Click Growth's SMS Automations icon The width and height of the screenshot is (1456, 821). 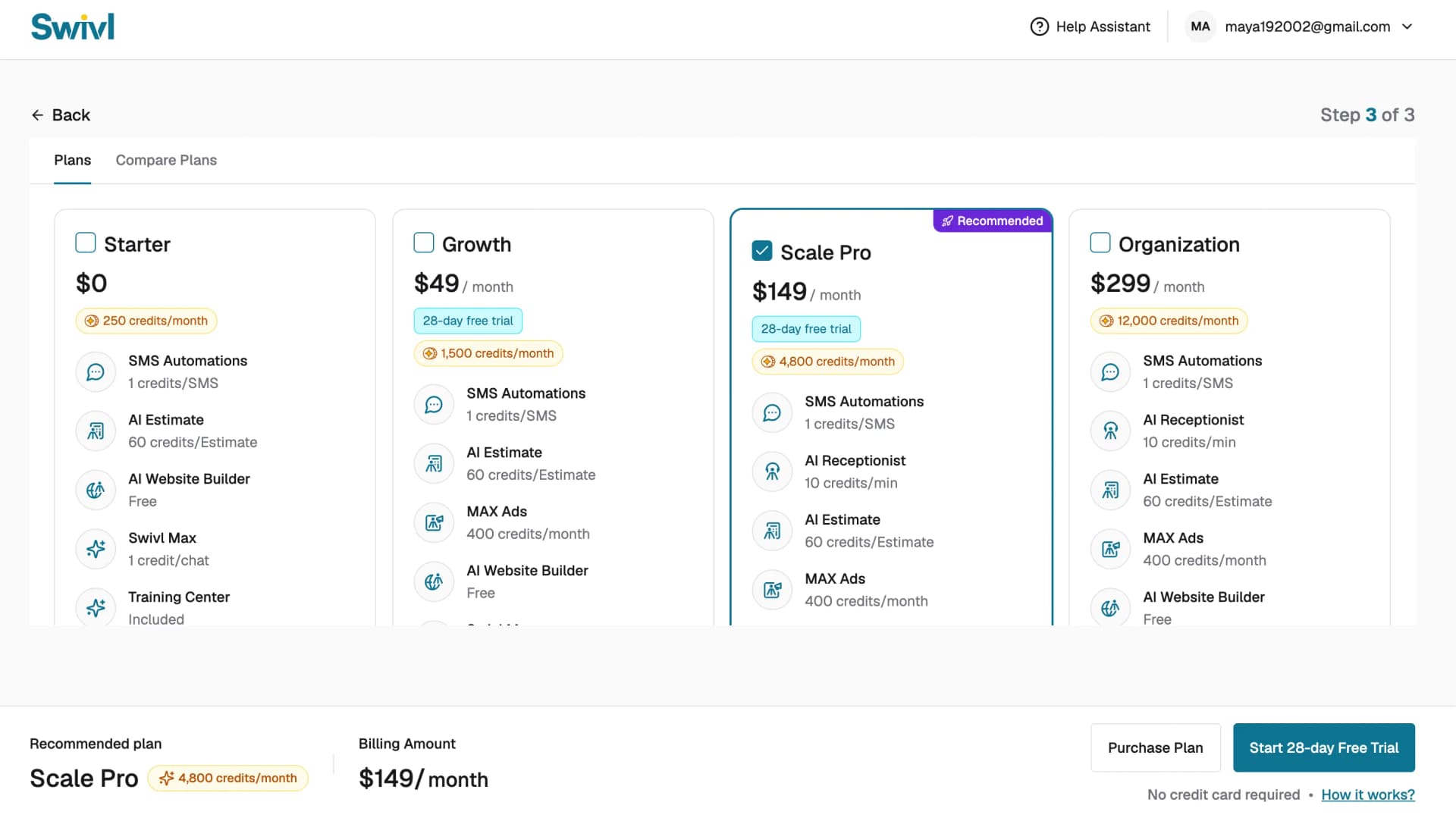coord(434,405)
